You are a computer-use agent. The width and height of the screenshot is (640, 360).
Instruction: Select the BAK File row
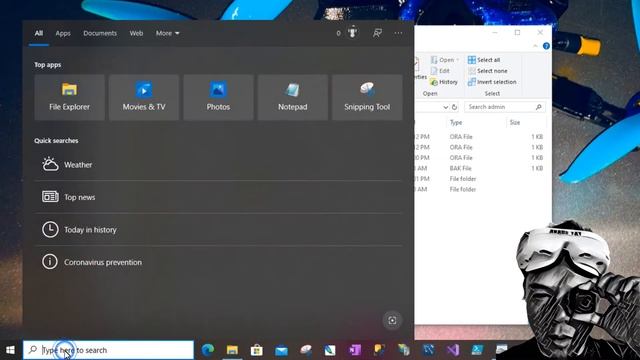pos(480,168)
